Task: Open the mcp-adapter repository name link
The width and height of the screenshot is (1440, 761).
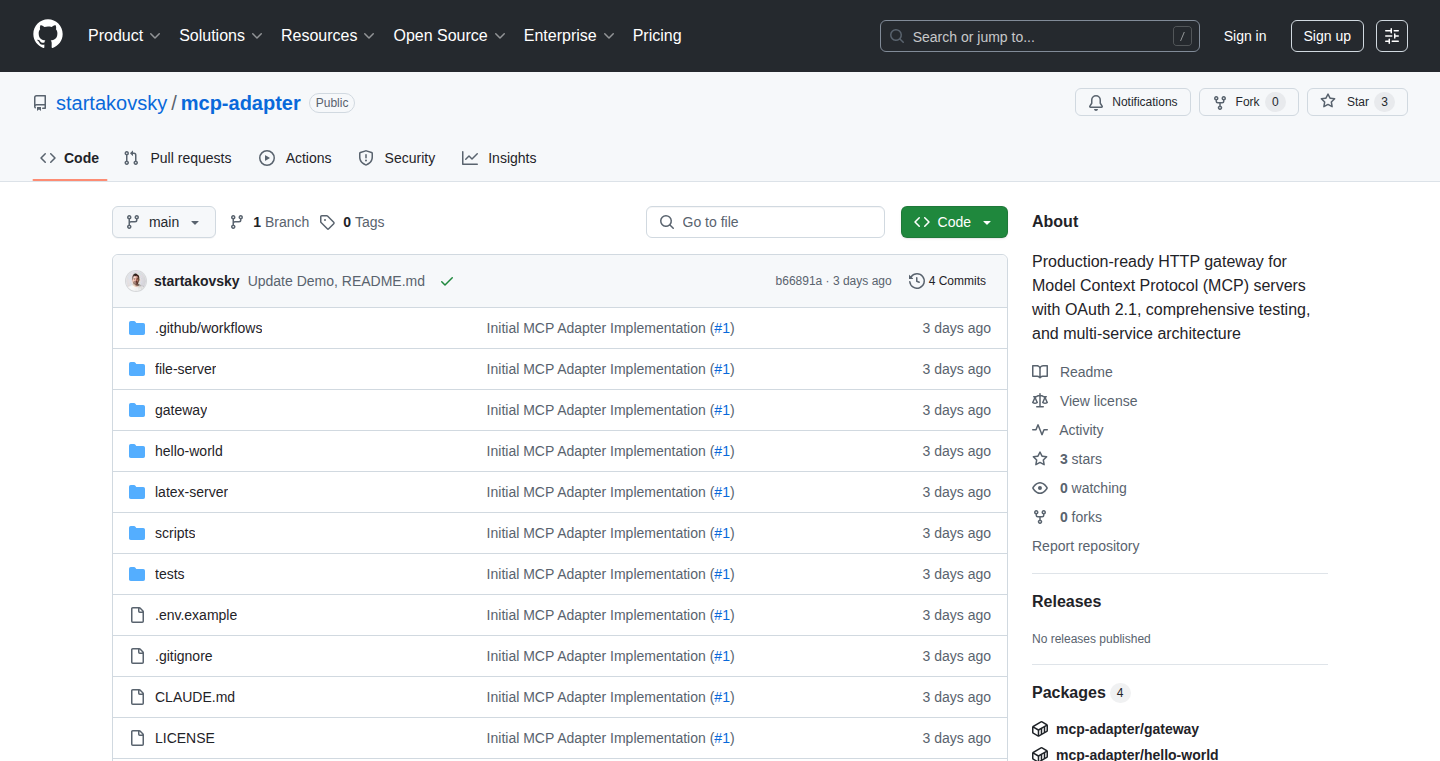Action: coord(241,103)
